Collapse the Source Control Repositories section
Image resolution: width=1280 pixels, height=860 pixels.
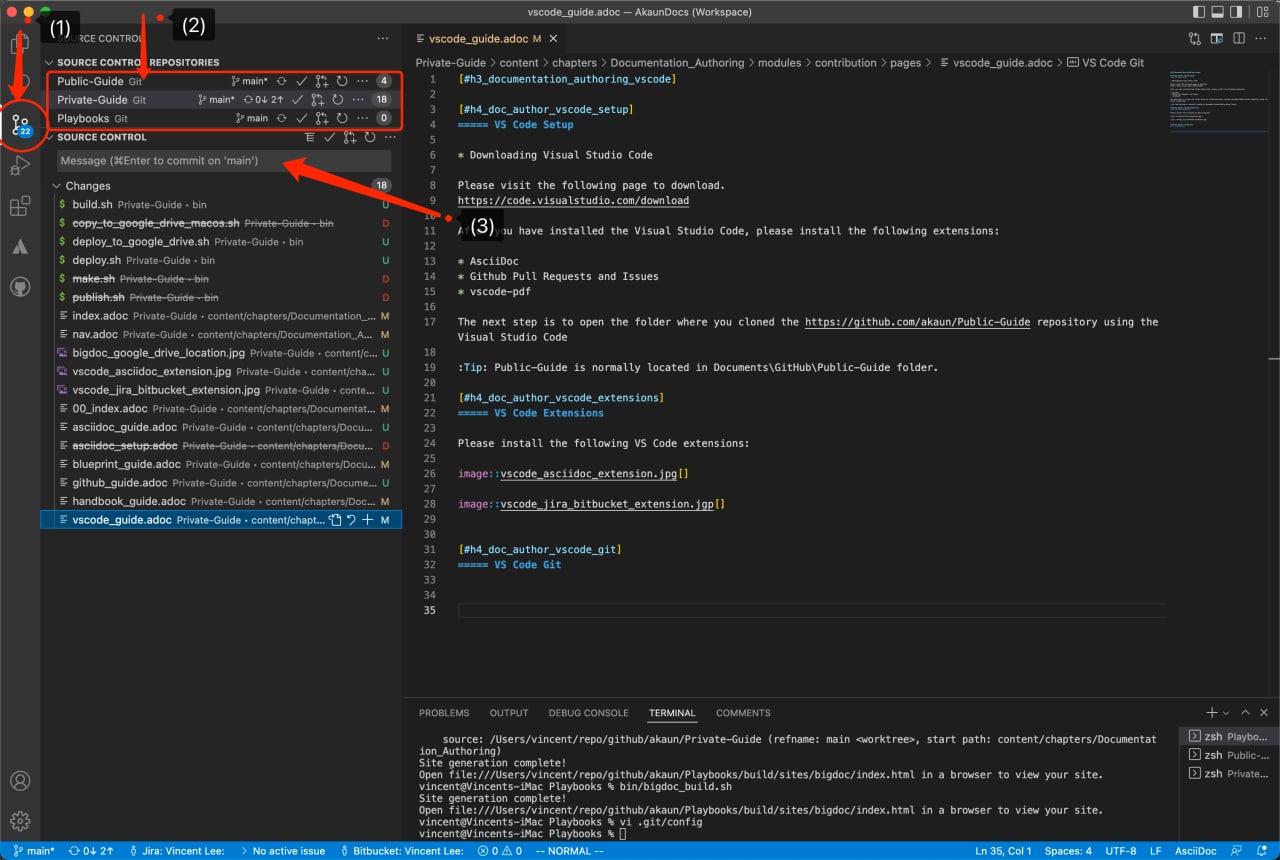(49, 63)
